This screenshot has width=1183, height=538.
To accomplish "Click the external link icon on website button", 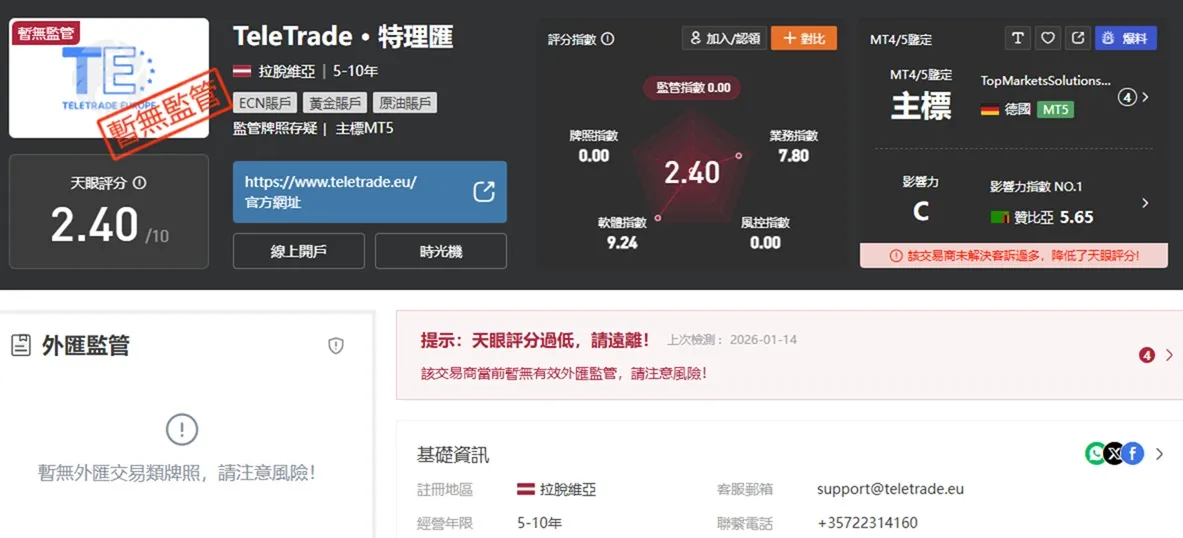I will [484, 192].
